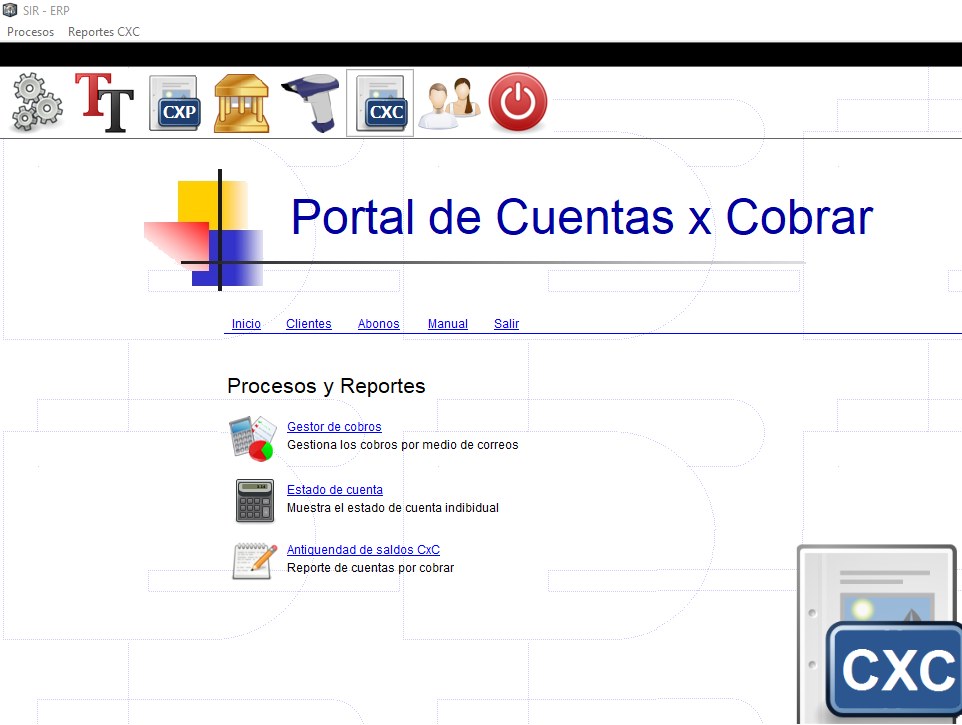
Task: Click the red power off icon
Action: tap(517, 101)
